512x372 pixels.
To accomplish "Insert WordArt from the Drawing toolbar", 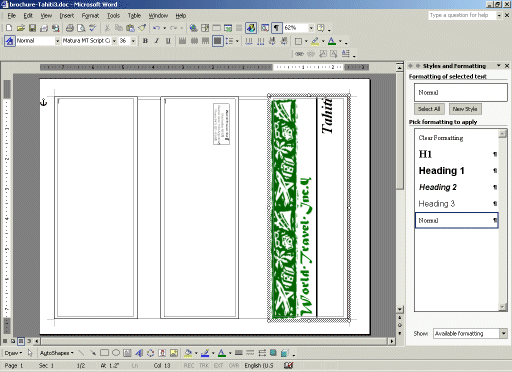I will [x=139, y=353].
